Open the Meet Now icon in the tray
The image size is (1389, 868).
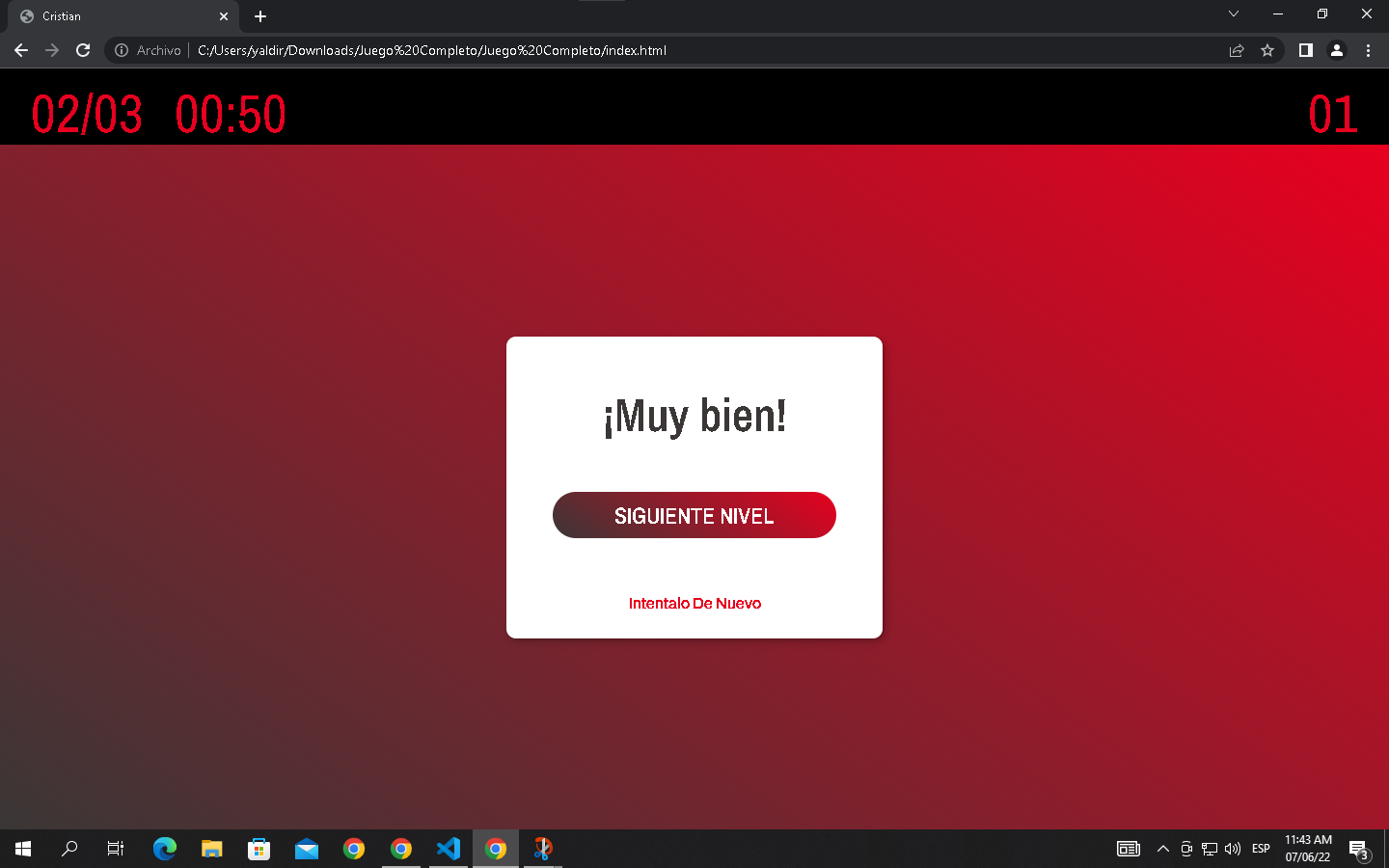click(x=1186, y=849)
